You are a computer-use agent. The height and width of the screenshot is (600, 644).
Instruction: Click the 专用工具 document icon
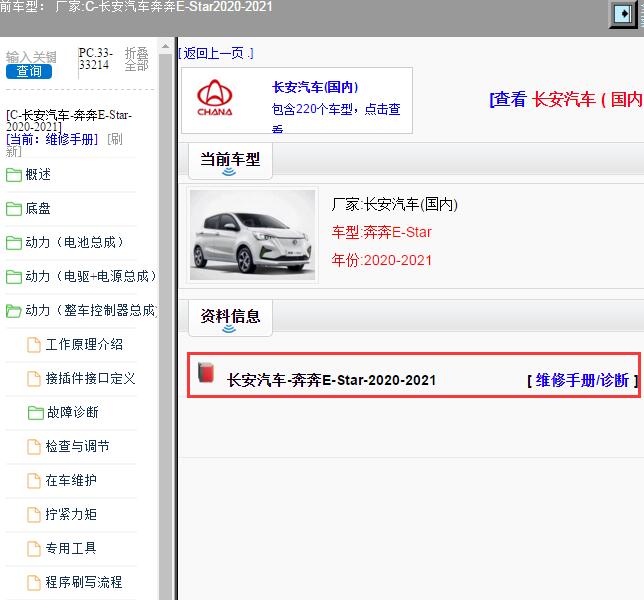[34, 549]
